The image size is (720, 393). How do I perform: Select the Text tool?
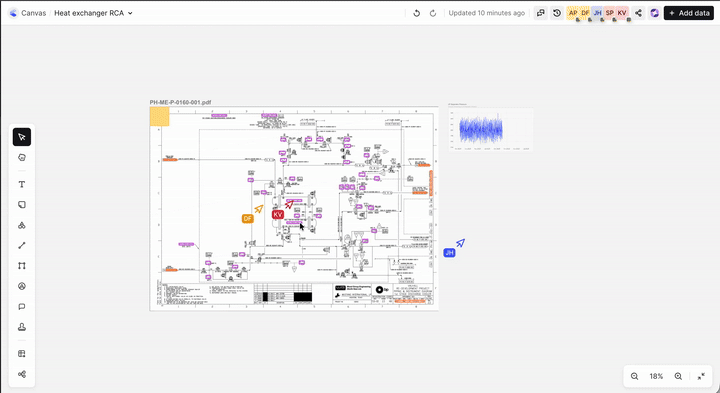(x=22, y=185)
